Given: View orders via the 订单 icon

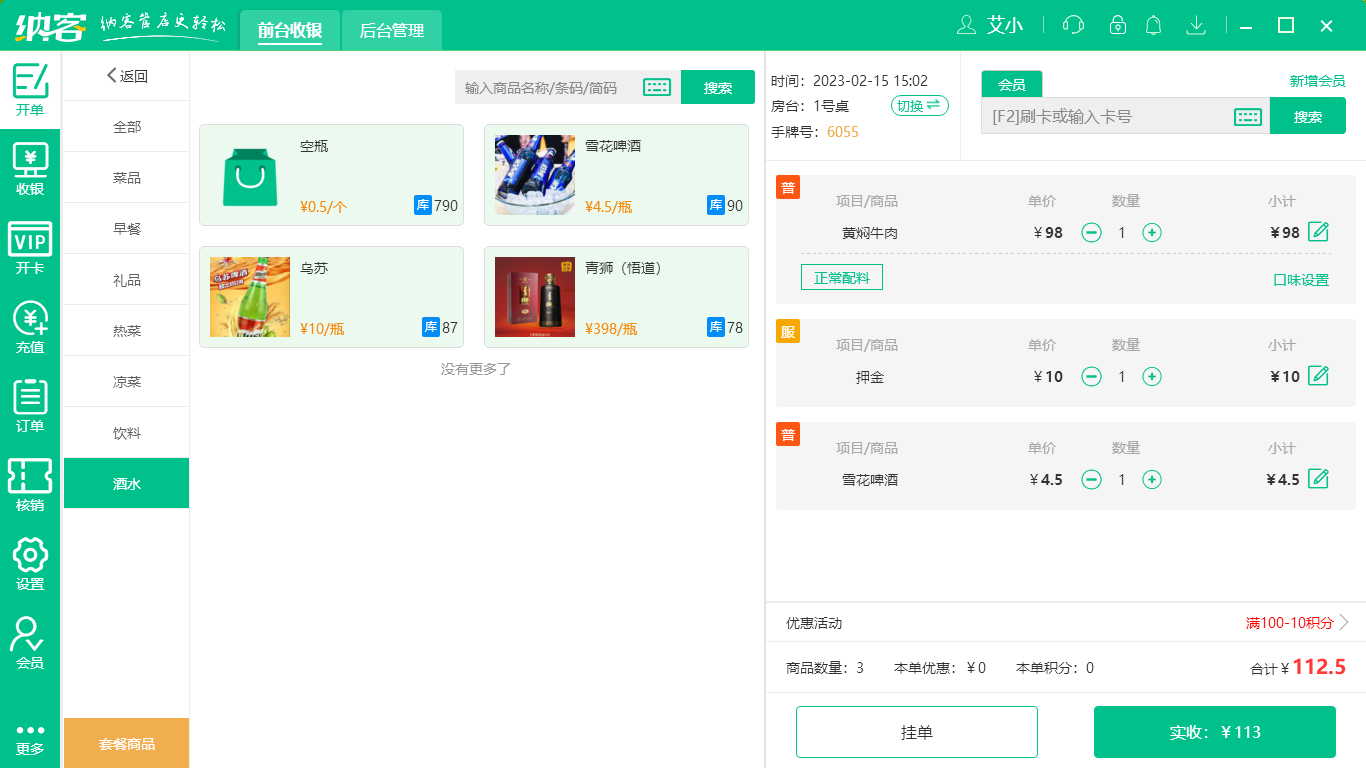Looking at the screenshot, I should tap(30, 402).
